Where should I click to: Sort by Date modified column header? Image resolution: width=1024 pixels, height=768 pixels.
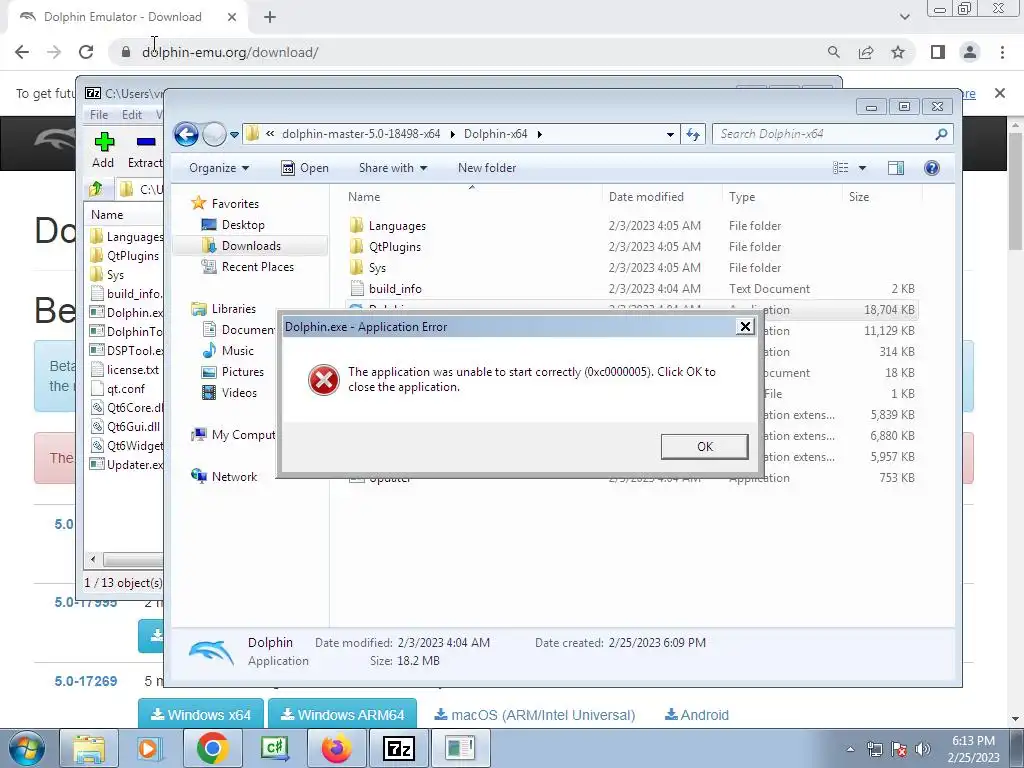click(646, 197)
